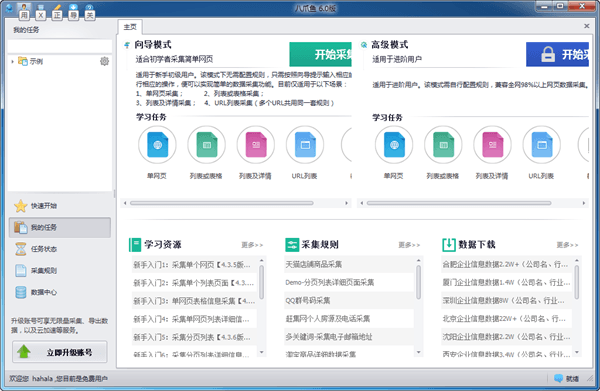Expand the 示例 folder tree arrow

tap(13, 61)
